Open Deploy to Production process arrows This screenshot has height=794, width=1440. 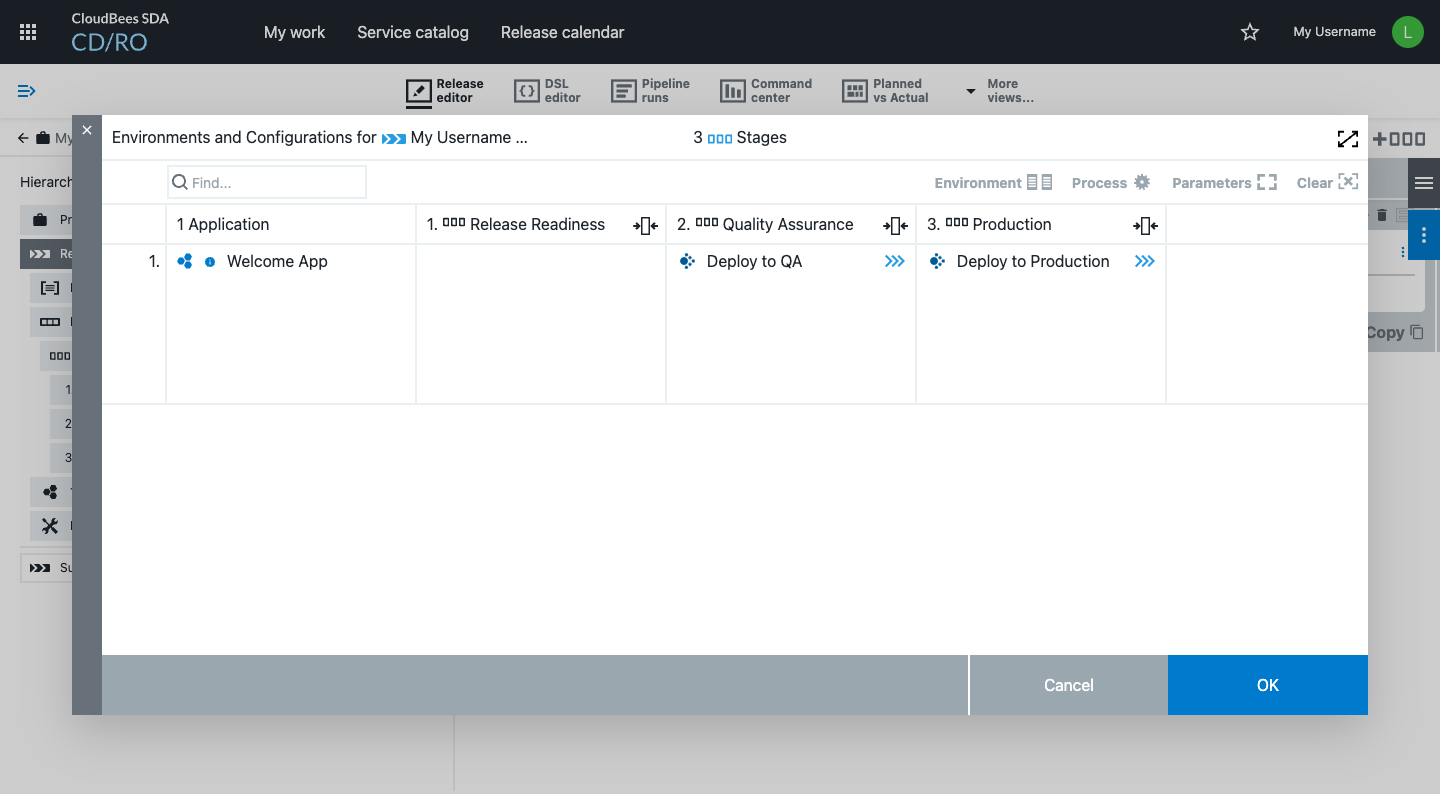[x=1144, y=262]
